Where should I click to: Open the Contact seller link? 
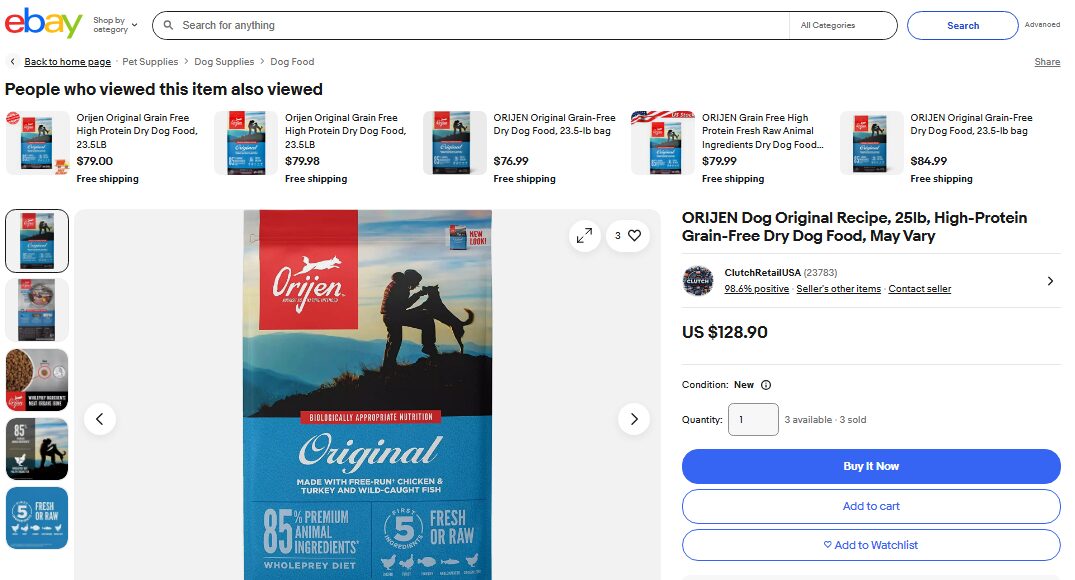click(x=919, y=289)
